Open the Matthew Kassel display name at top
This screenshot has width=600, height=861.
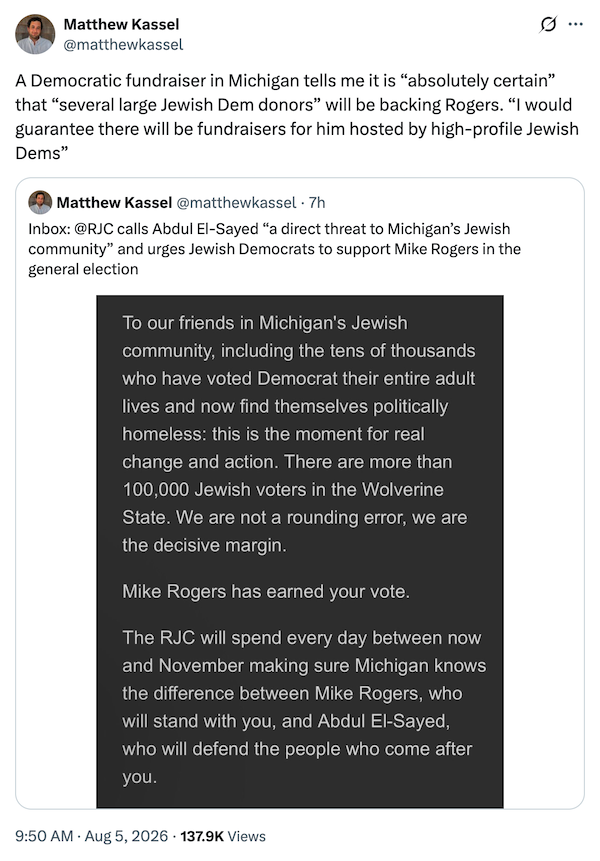121,24
